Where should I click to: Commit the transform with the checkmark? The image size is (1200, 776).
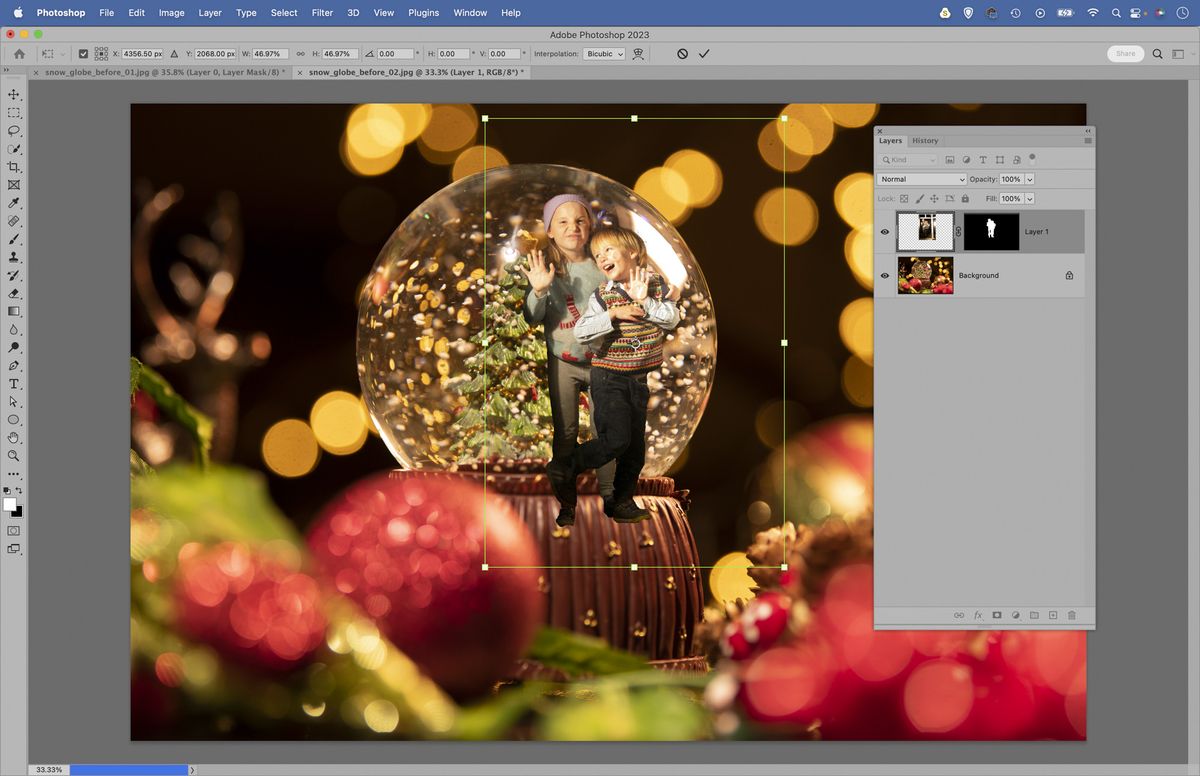pos(705,54)
